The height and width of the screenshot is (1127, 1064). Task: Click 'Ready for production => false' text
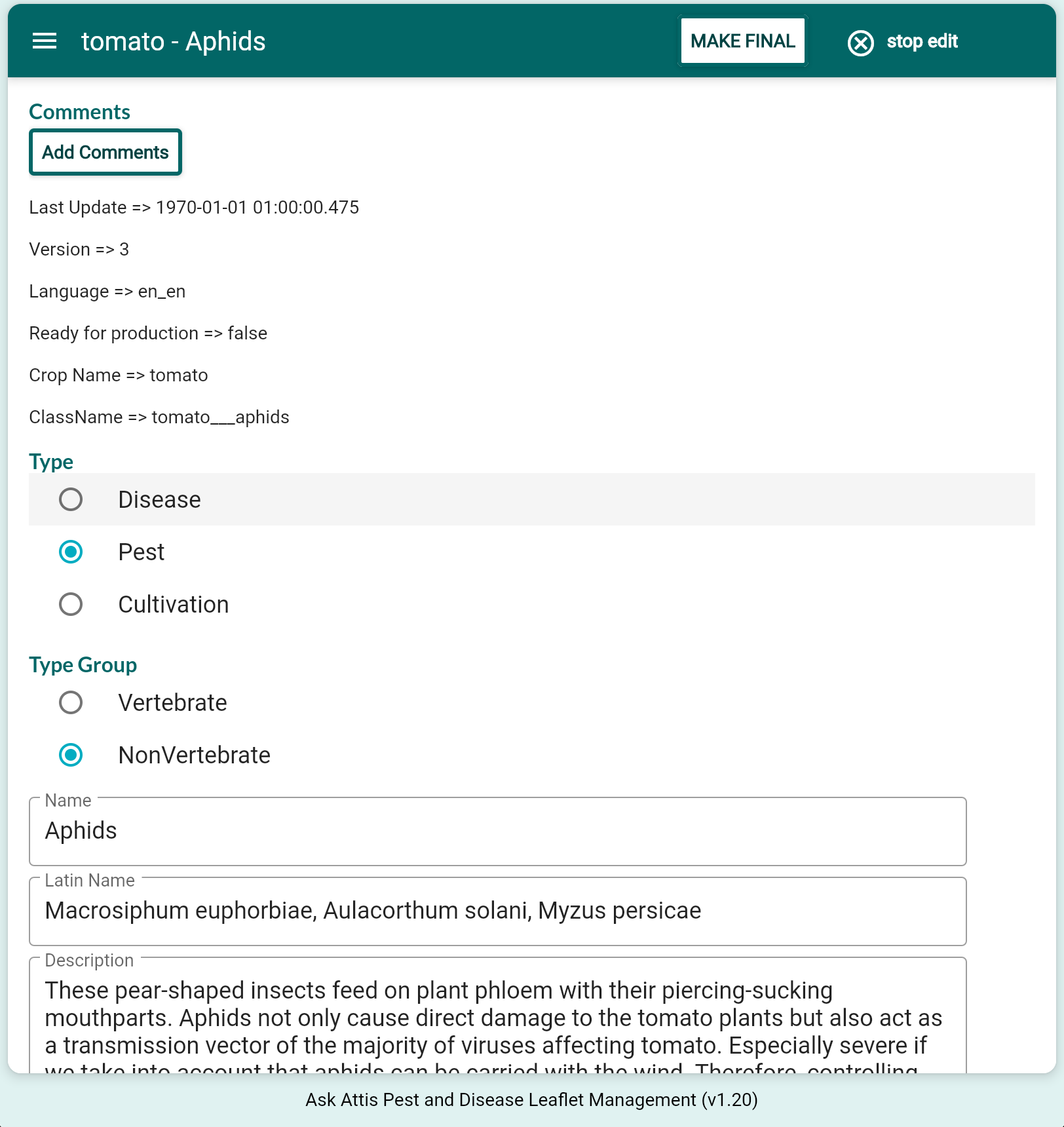point(148,334)
